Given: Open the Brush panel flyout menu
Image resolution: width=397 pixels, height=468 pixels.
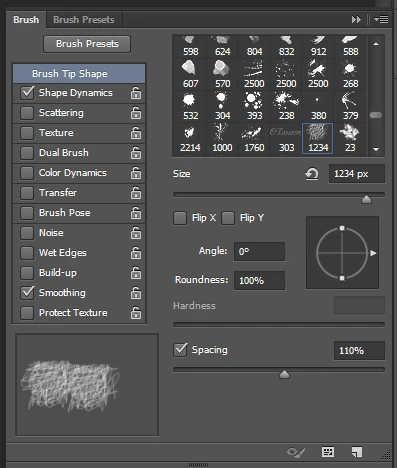Looking at the screenshot, I should click(x=381, y=20).
